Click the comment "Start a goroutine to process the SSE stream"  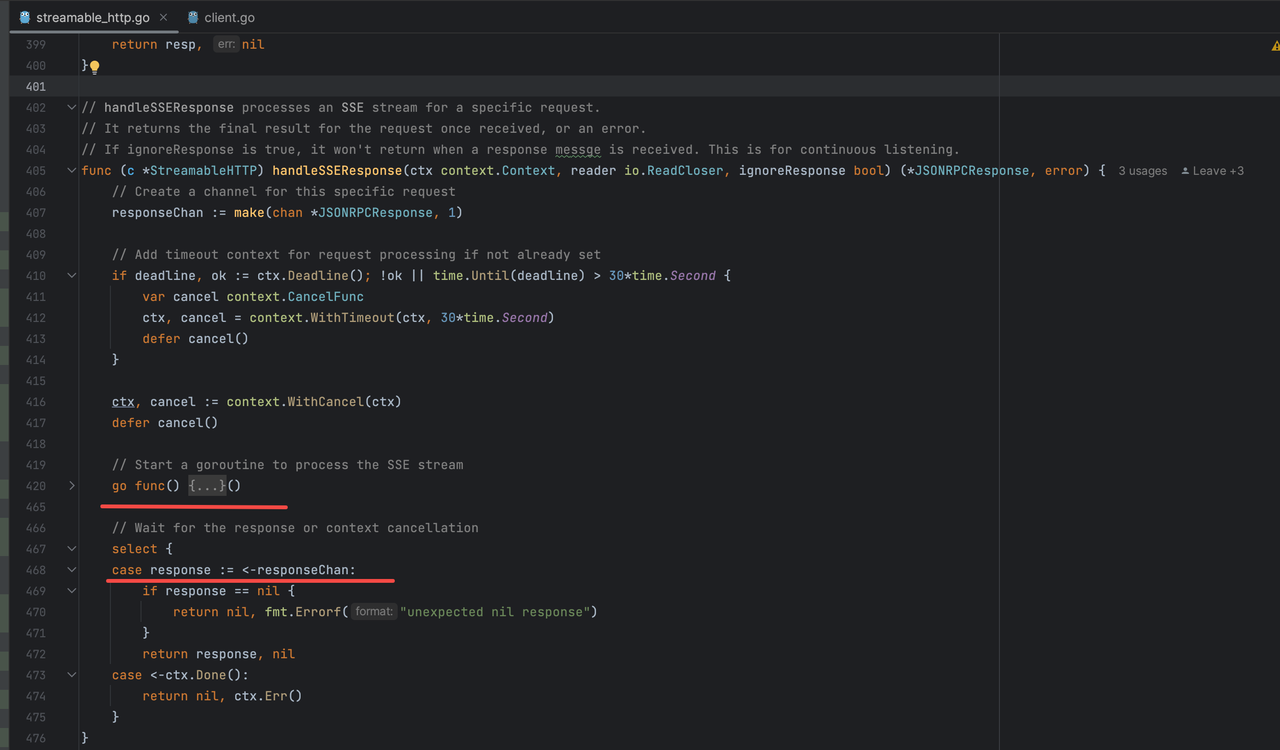(x=287, y=464)
